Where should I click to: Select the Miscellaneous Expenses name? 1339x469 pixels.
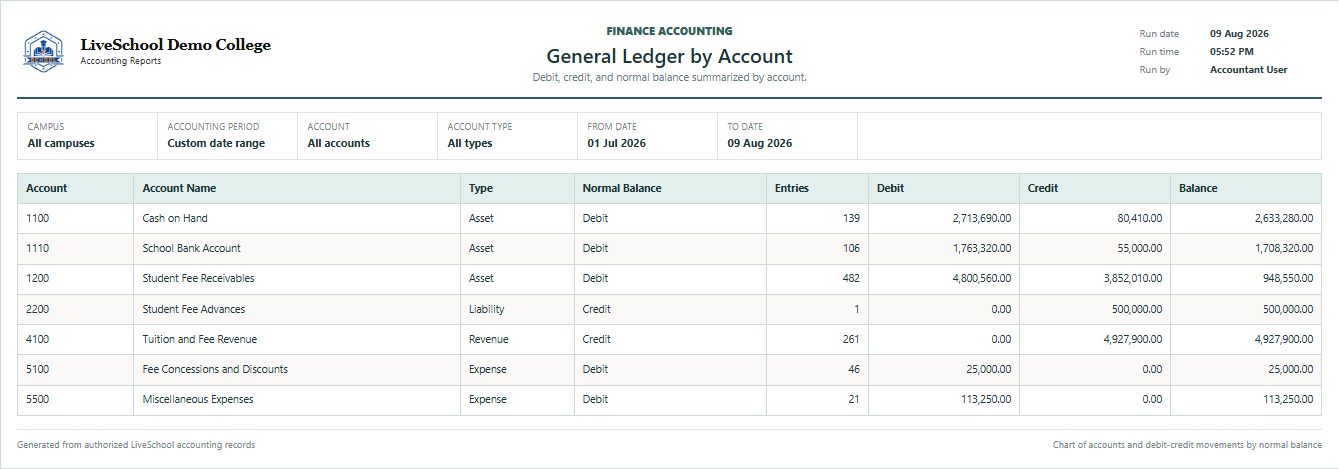[x=198, y=399]
